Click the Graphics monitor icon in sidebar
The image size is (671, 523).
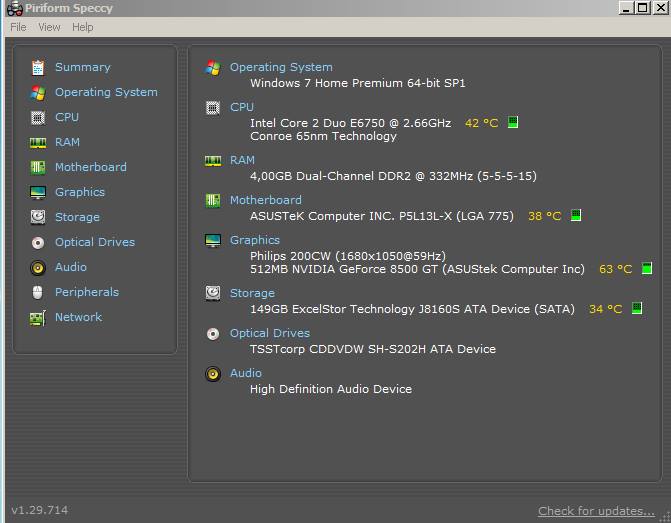click(38, 193)
